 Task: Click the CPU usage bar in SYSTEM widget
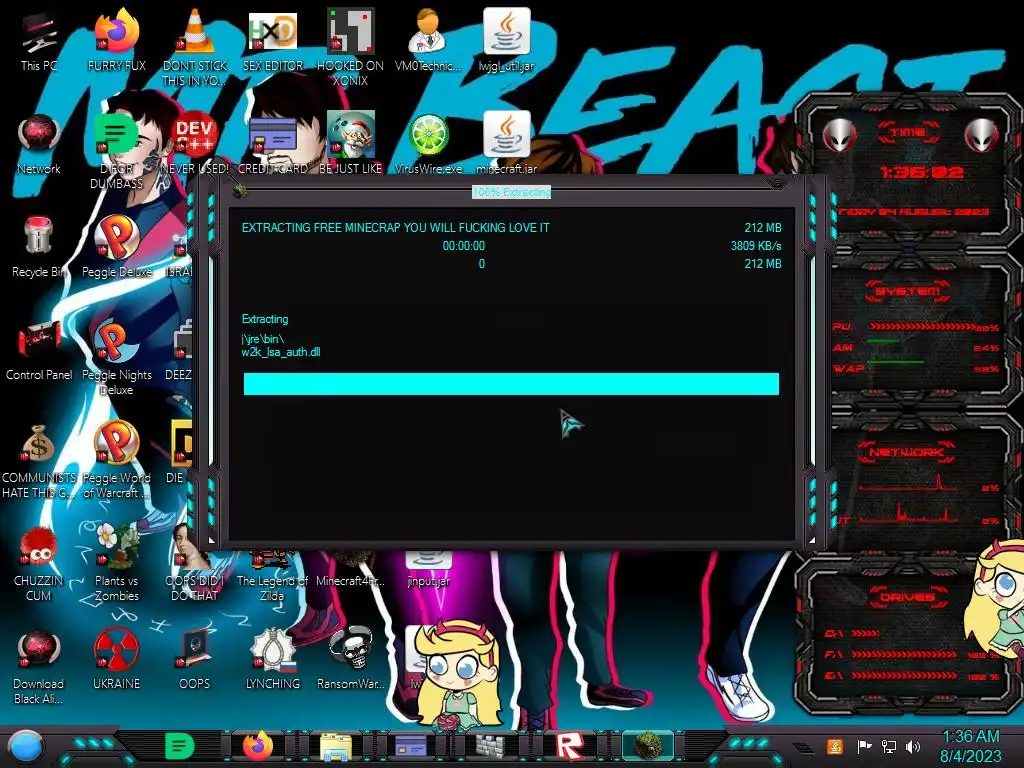pyautogui.click(x=922, y=327)
